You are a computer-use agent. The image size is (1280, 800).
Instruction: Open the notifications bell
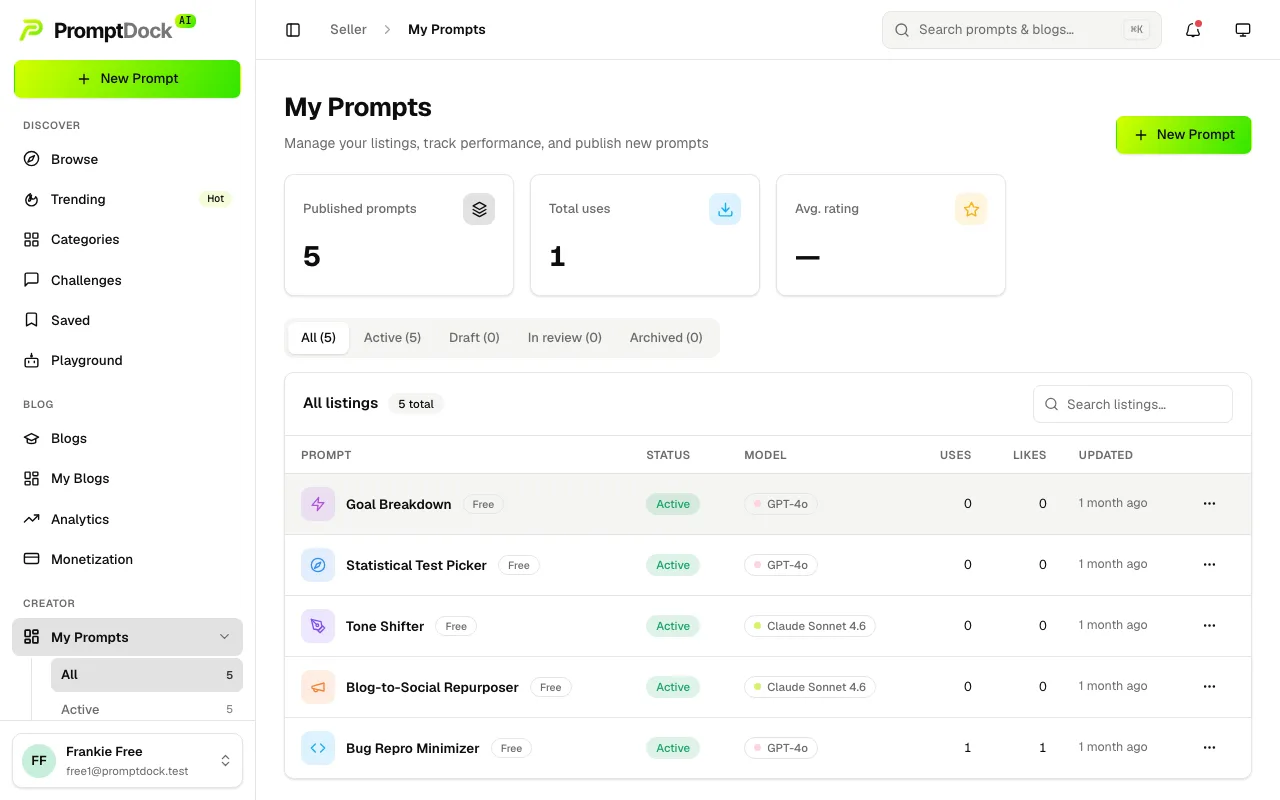click(1193, 30)
